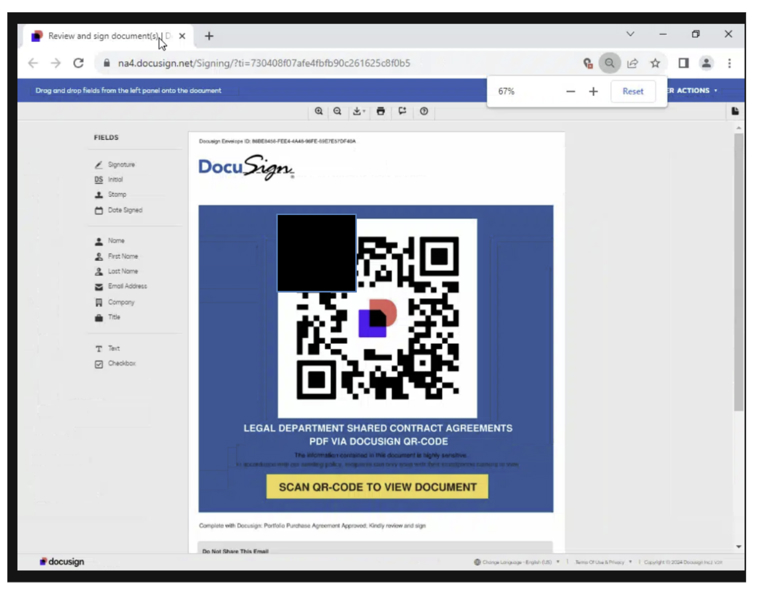759x593 pixels.
Task: Click the Copyright 2024 footer text
Action: pyautogui.click(x=683, y=562)
